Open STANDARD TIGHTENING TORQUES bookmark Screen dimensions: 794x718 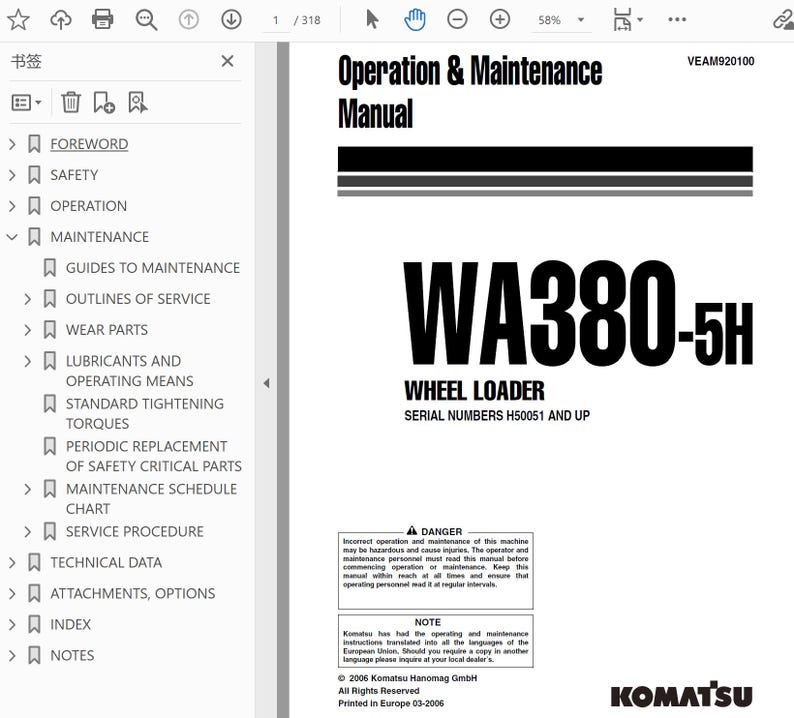[x=145, y=414]
